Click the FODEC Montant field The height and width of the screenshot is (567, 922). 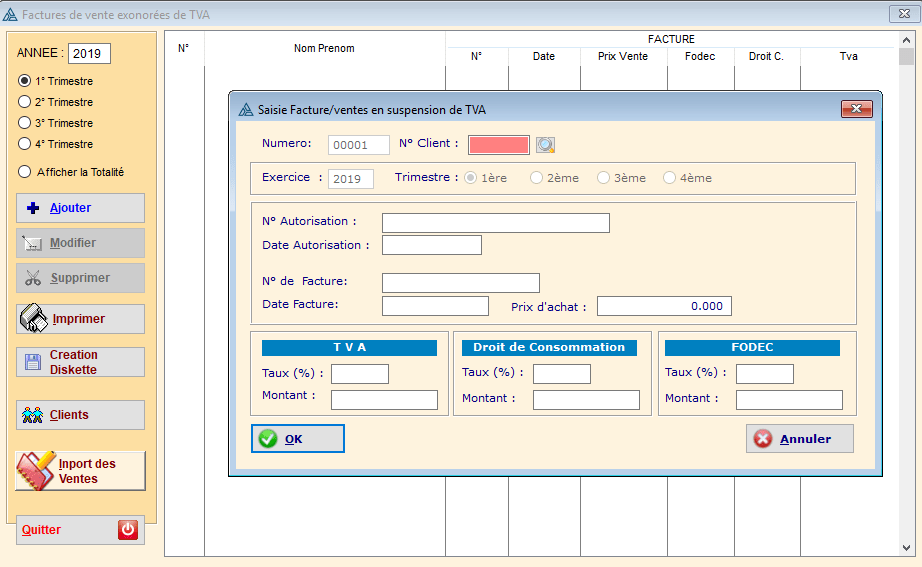pos(789,400)
